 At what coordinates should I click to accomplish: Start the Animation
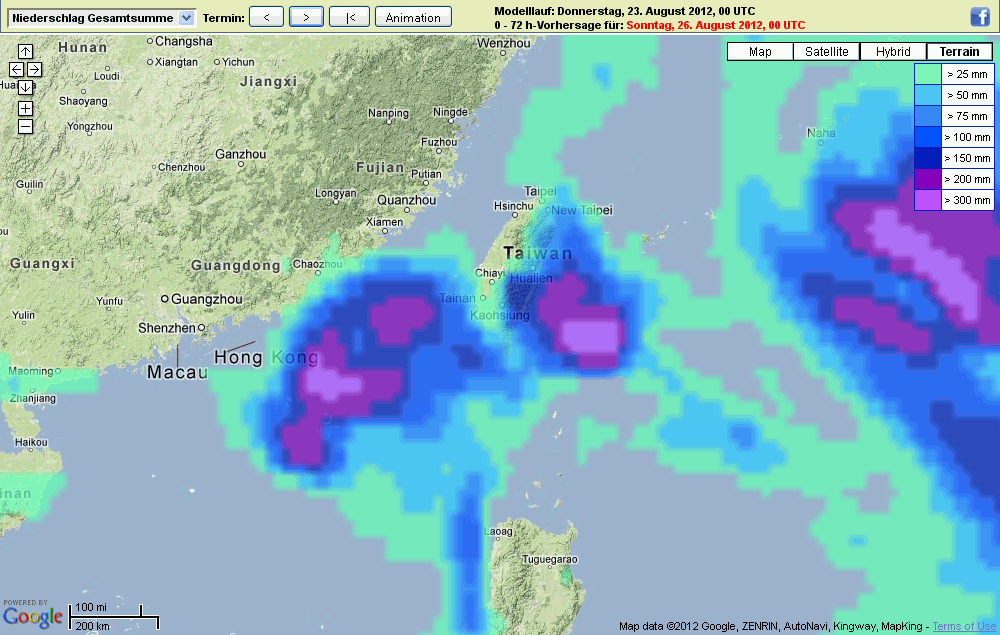pos(413,17)
